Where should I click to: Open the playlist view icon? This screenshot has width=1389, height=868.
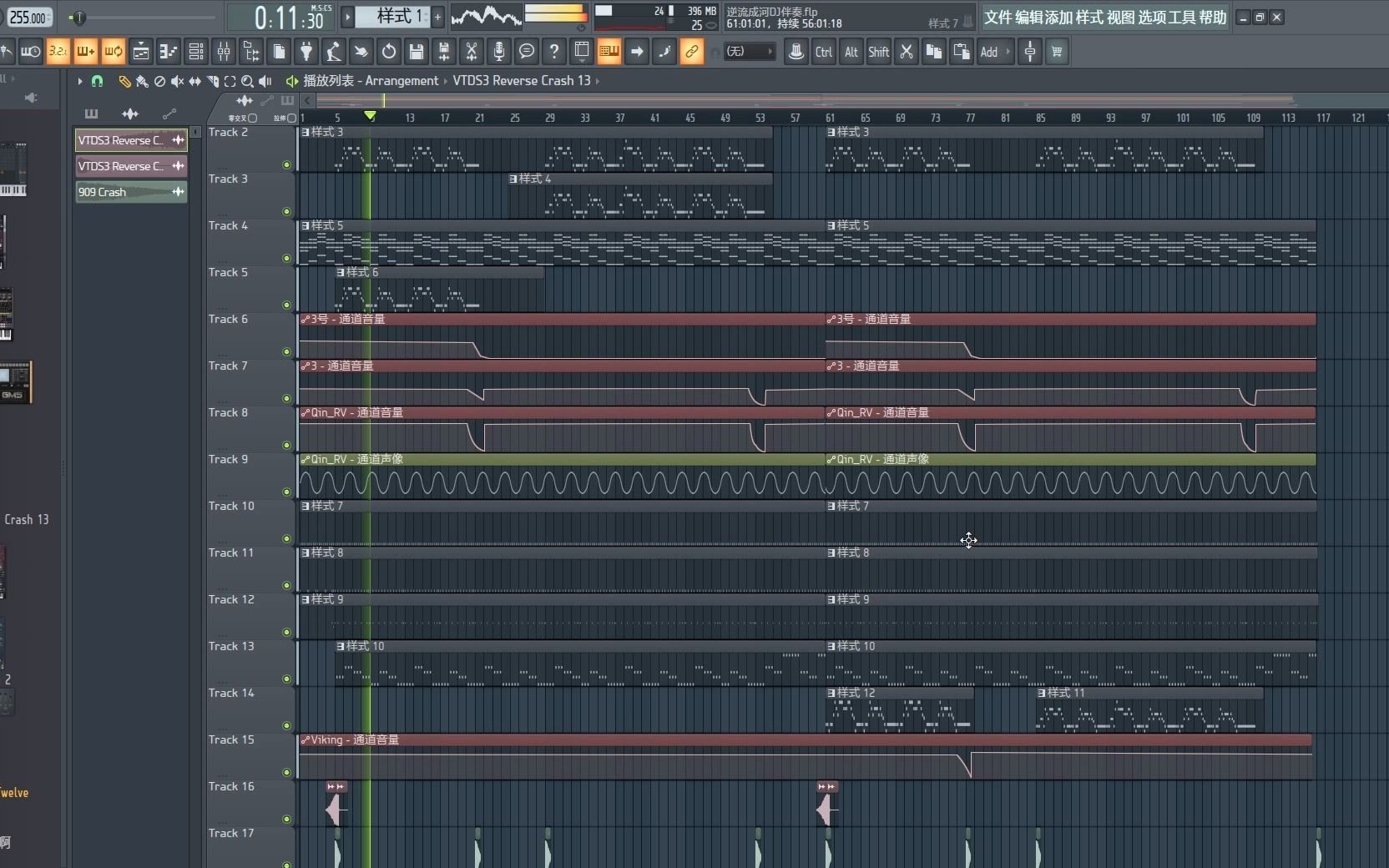pyautogui.click(x=141, y=52)
